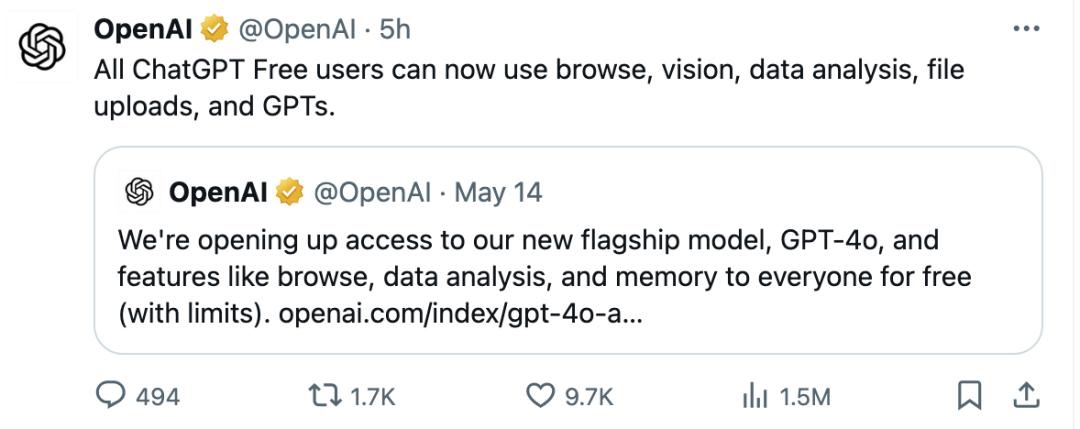The width and height of the screenshot is (1080, 429).
Task: Open the openai.com/index/gpt-4o link
Action: pos(462,313)
